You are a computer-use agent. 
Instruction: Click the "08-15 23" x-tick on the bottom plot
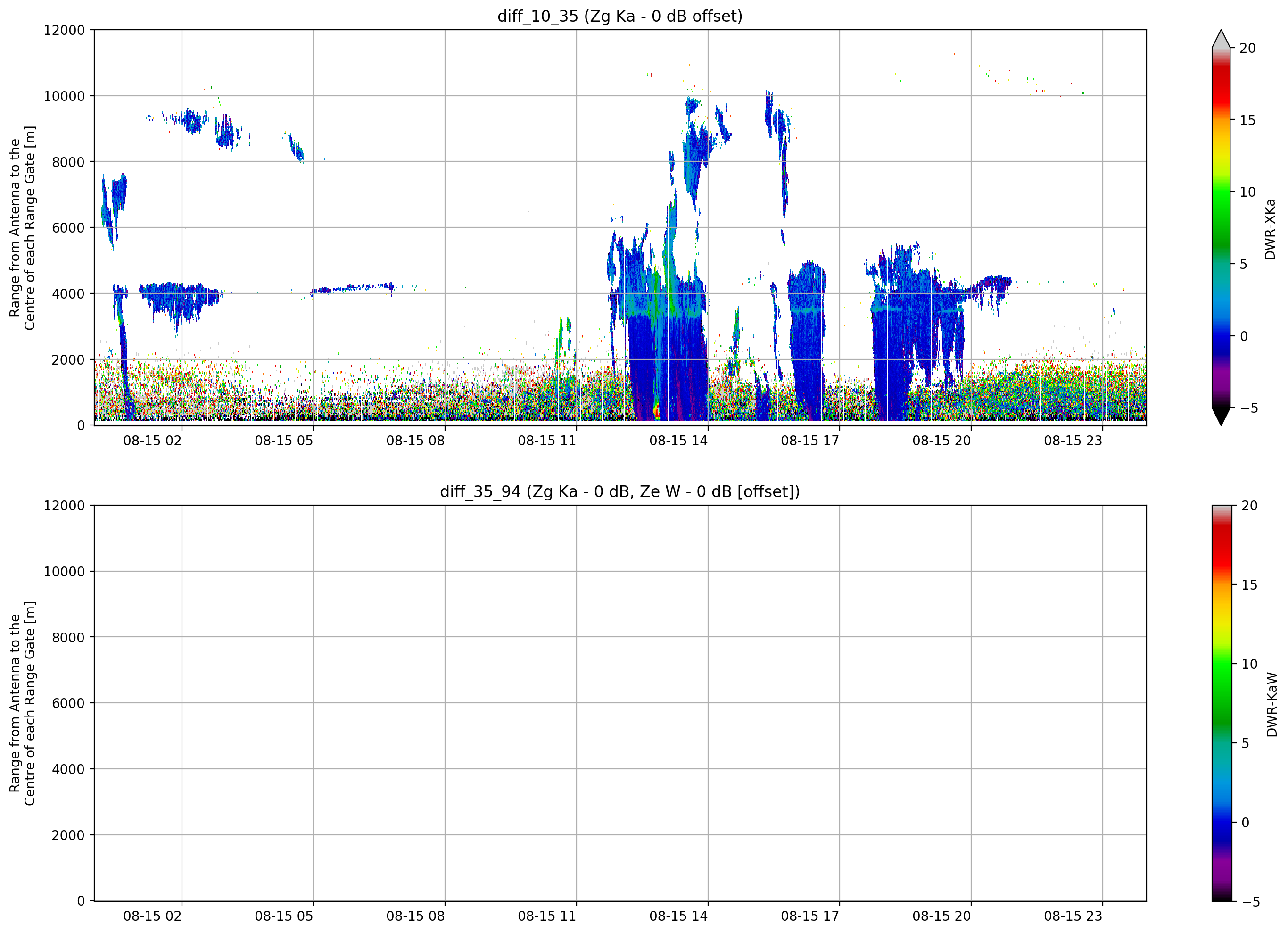[1073, 916]
